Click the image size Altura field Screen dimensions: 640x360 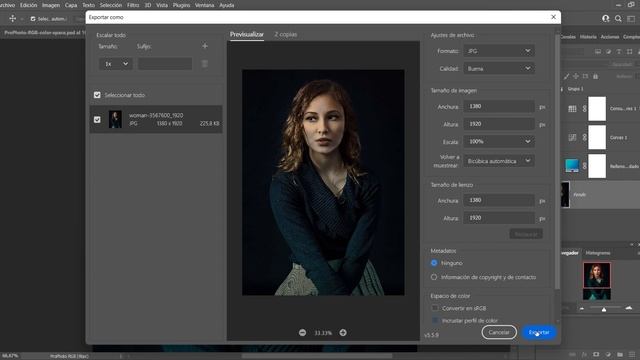pos(499,124)
